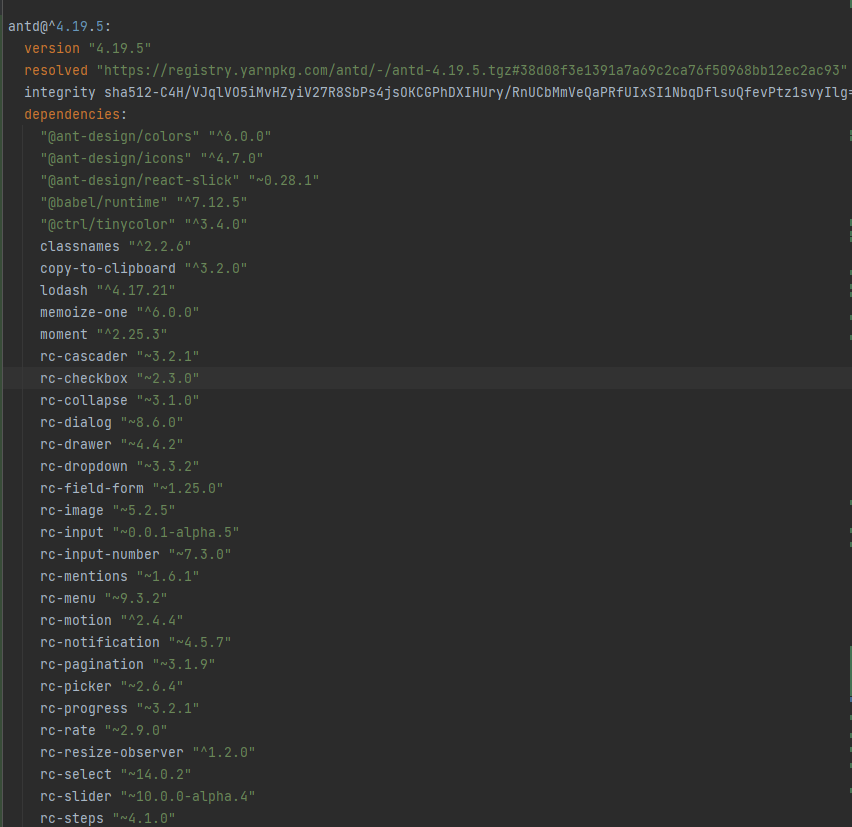Viewport: 852px width, 827px height.
Task: Select the rc-resize-observer "^1.2.0" line
Action: click(148, 753)
